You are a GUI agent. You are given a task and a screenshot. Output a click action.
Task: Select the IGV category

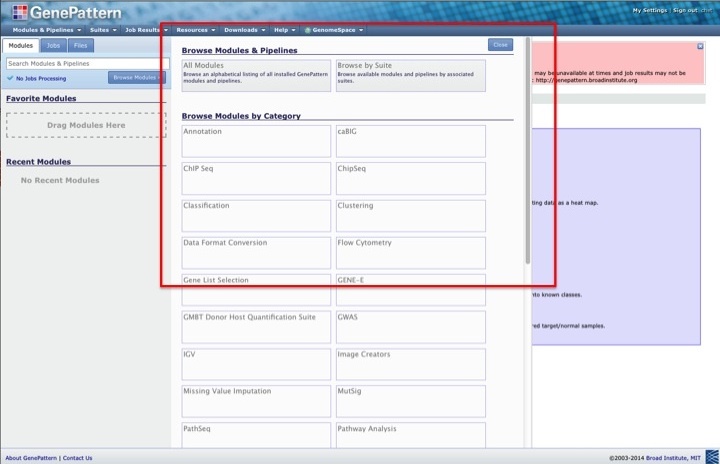pos(256,364)
